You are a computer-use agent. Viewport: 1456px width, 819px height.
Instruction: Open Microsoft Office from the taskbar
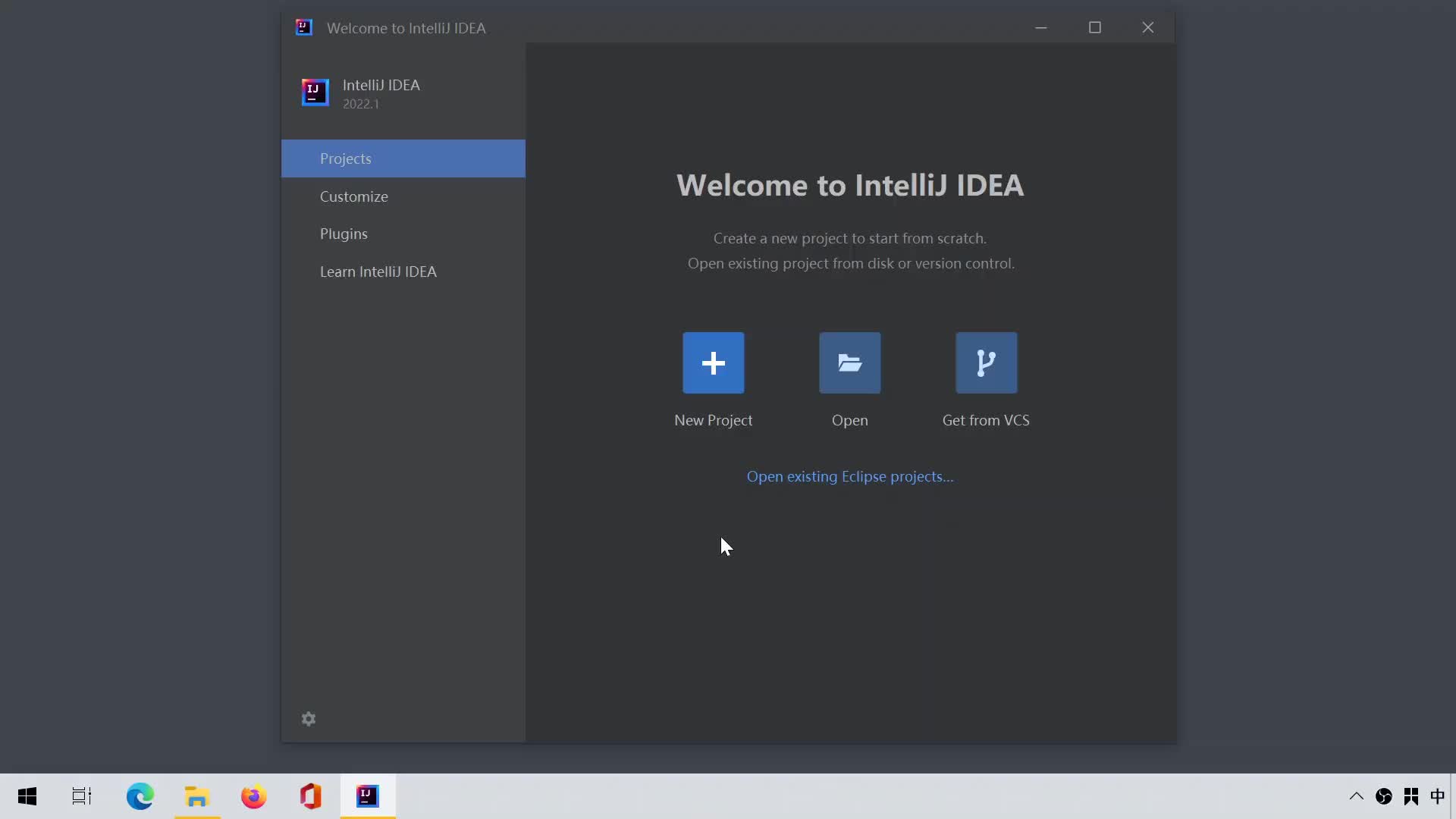(x=311, y=796)
